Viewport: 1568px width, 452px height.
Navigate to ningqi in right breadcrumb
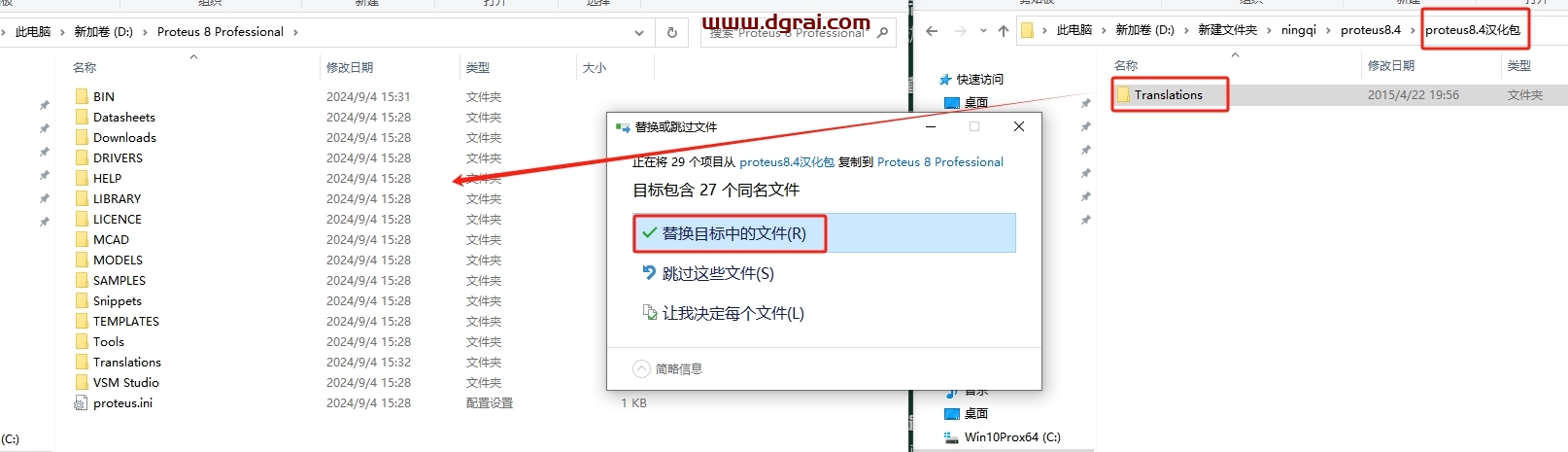point(1299,30)
